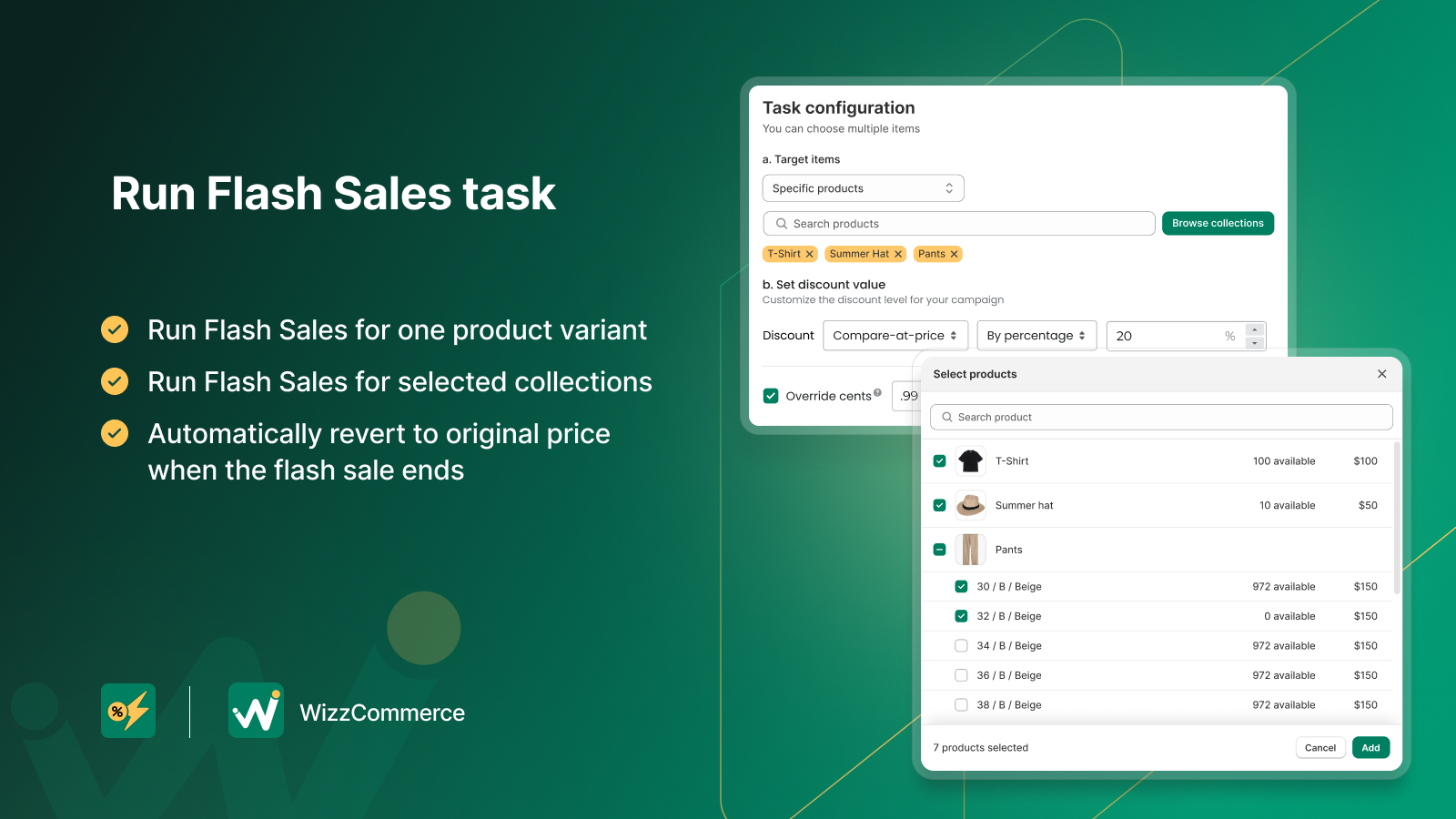
Task: Close the Select products dialog
Action: (x=1381, y=374)
